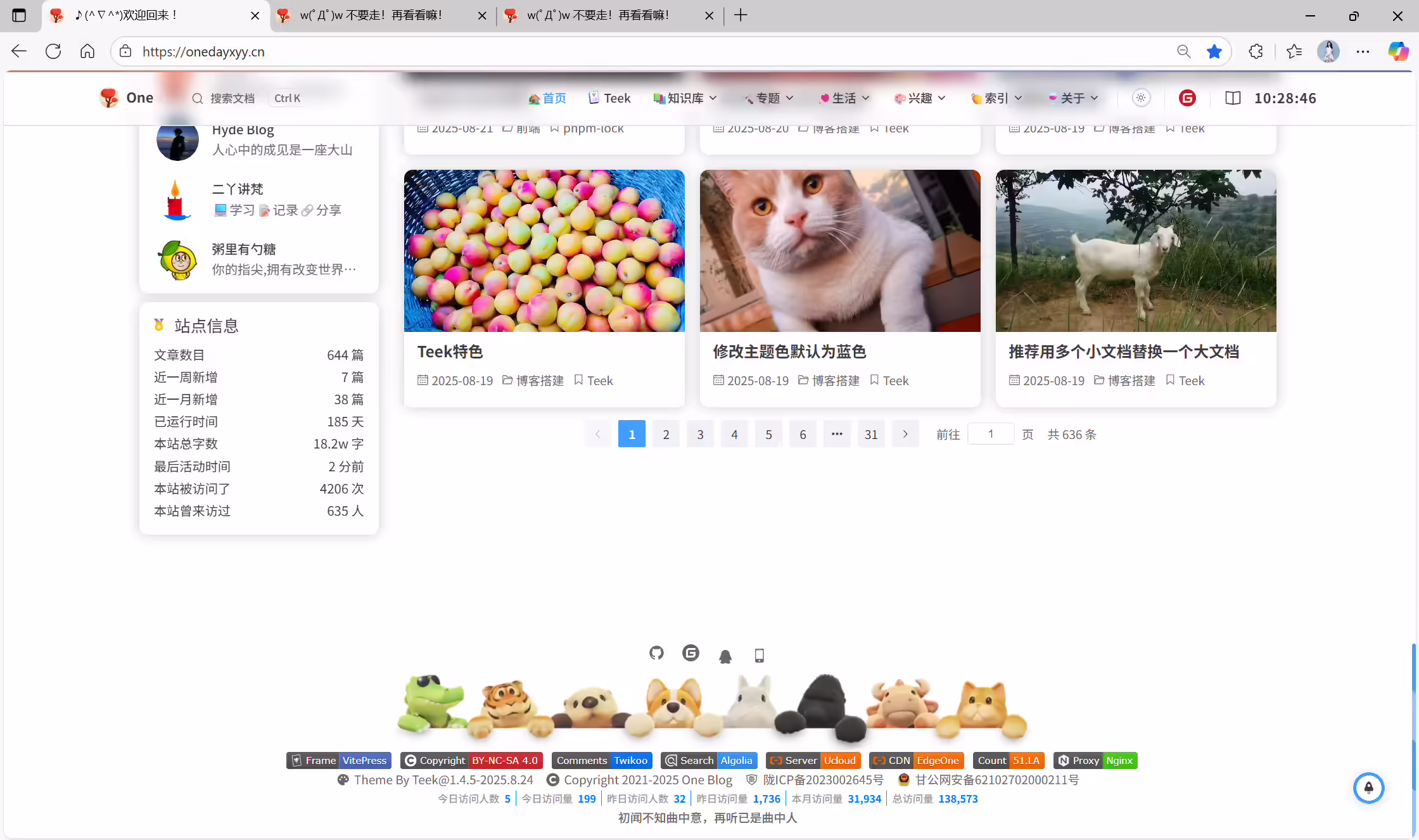
Task: Click the rocket back-to-top button
Action: click(1368, 787)
